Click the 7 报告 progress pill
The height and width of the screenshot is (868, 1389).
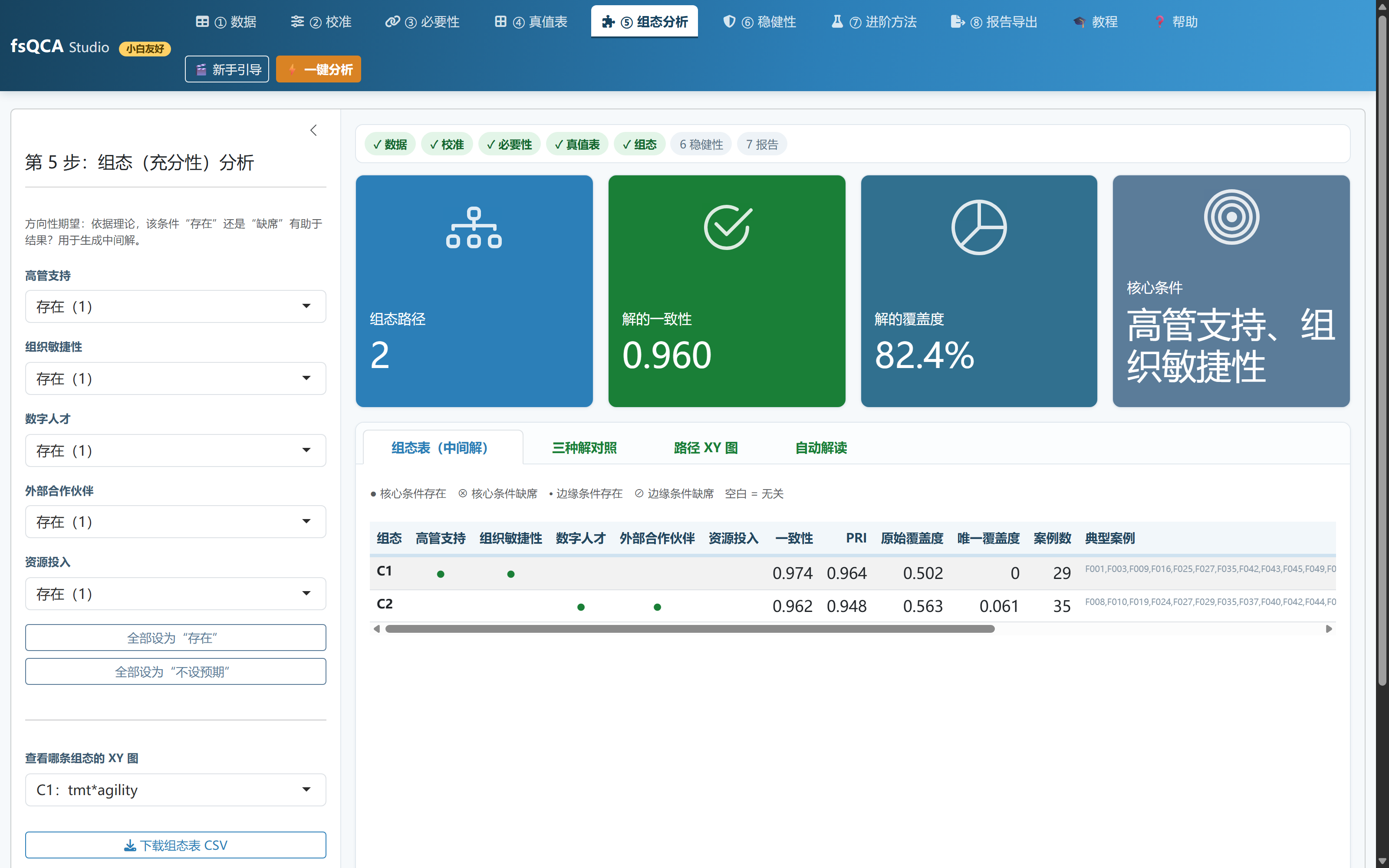[x=762, y=144]
